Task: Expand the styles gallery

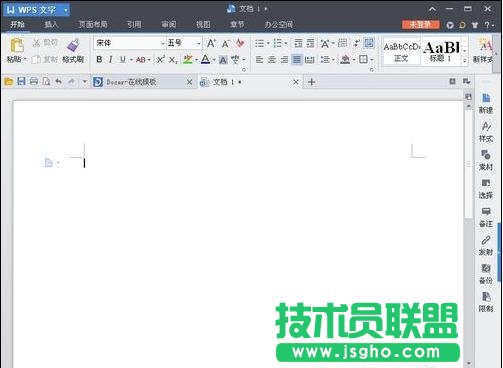Action: coord(464,60)
